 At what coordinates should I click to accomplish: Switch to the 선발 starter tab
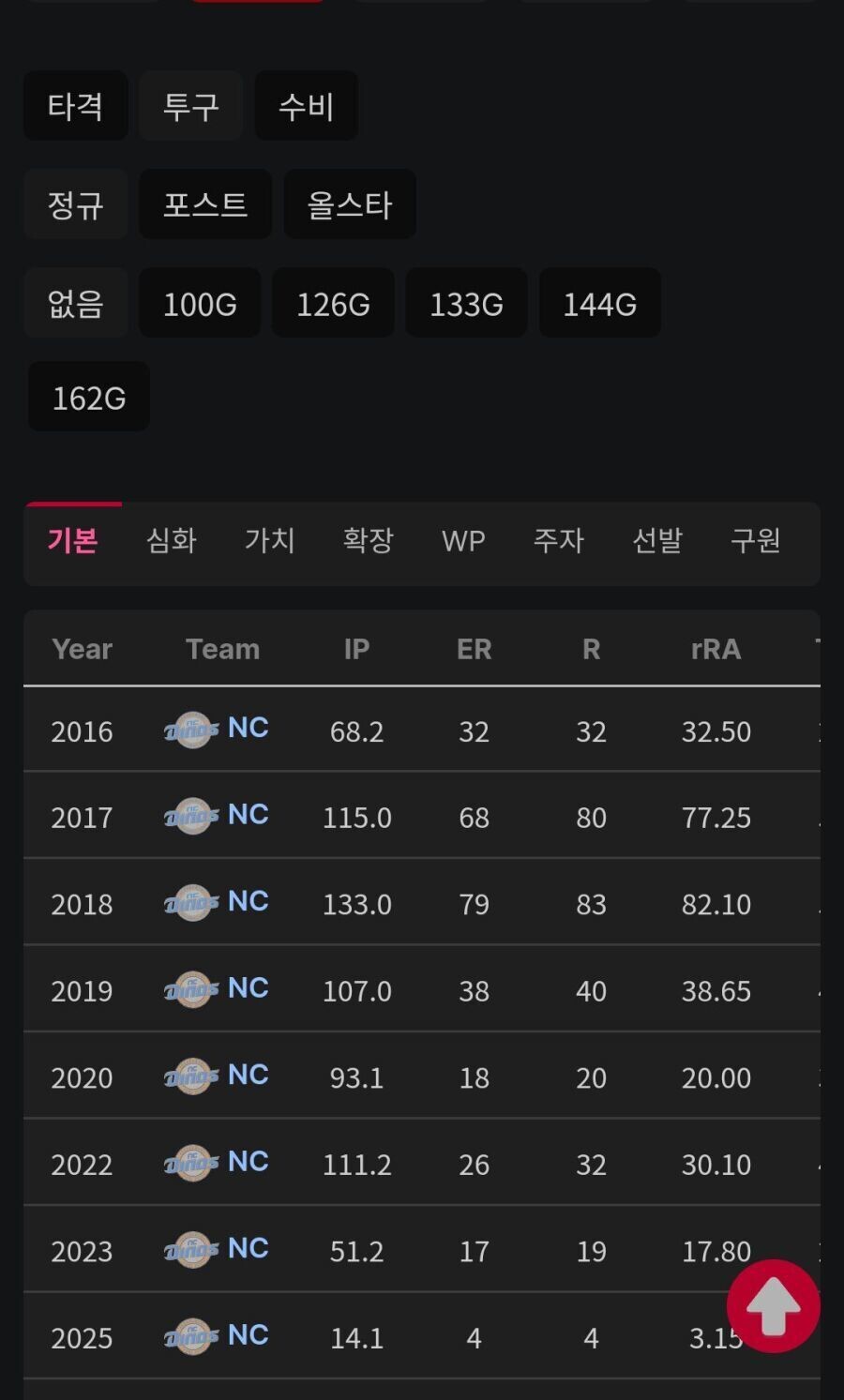tap(656, 540)
